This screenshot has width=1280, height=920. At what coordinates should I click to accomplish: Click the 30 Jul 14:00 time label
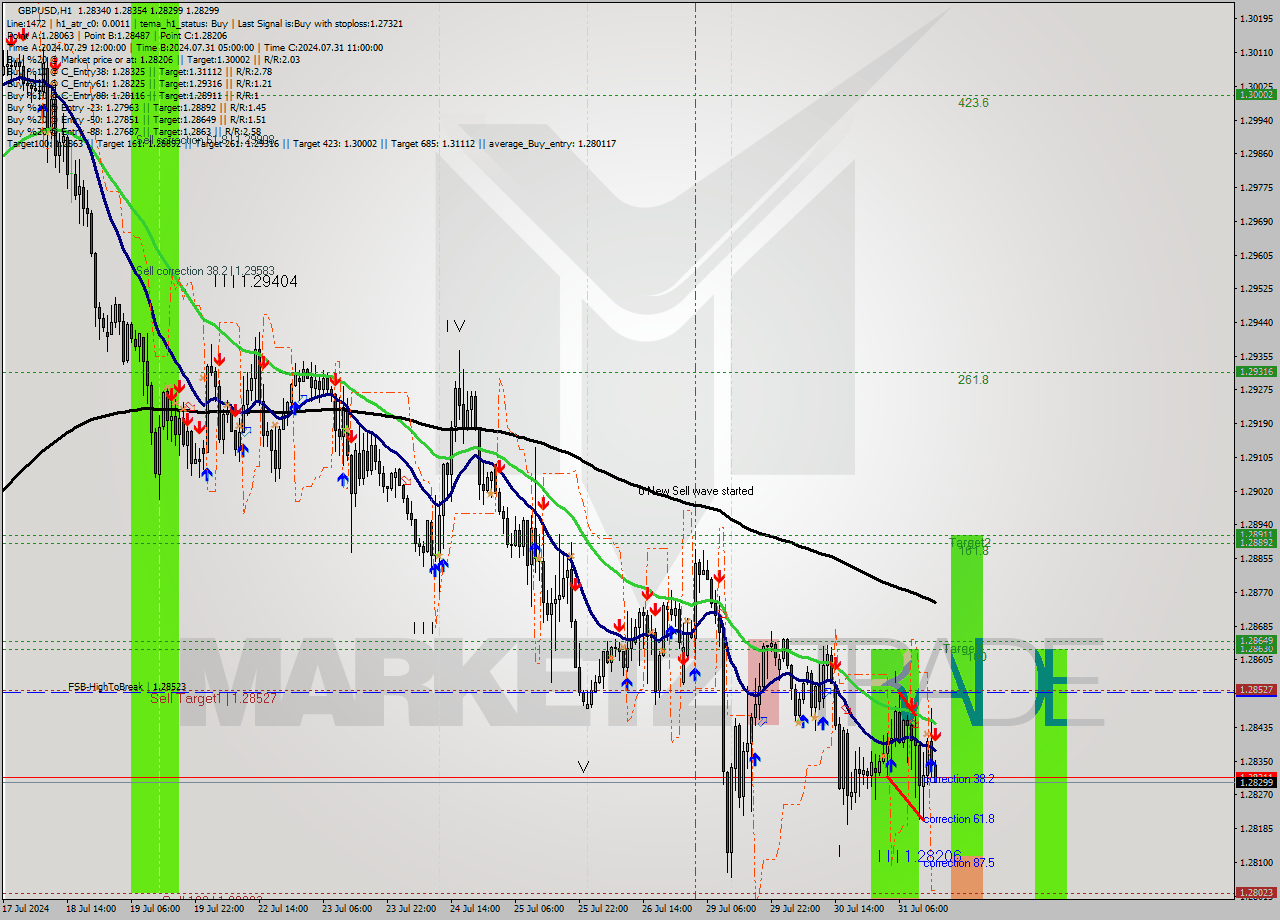pos(859,910)
